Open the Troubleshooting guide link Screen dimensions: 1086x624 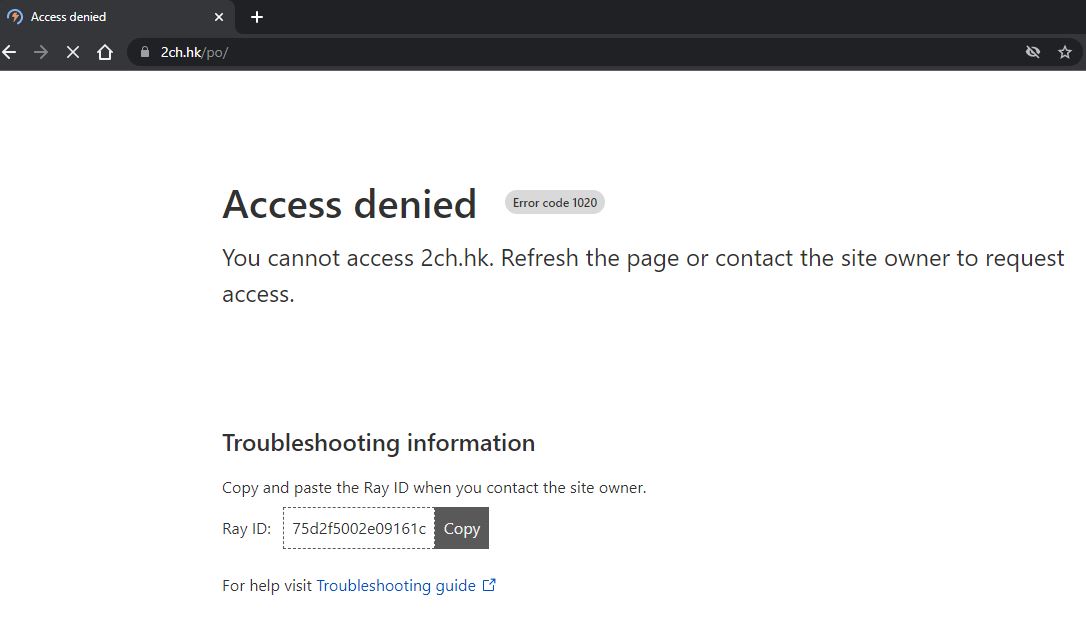396,585
